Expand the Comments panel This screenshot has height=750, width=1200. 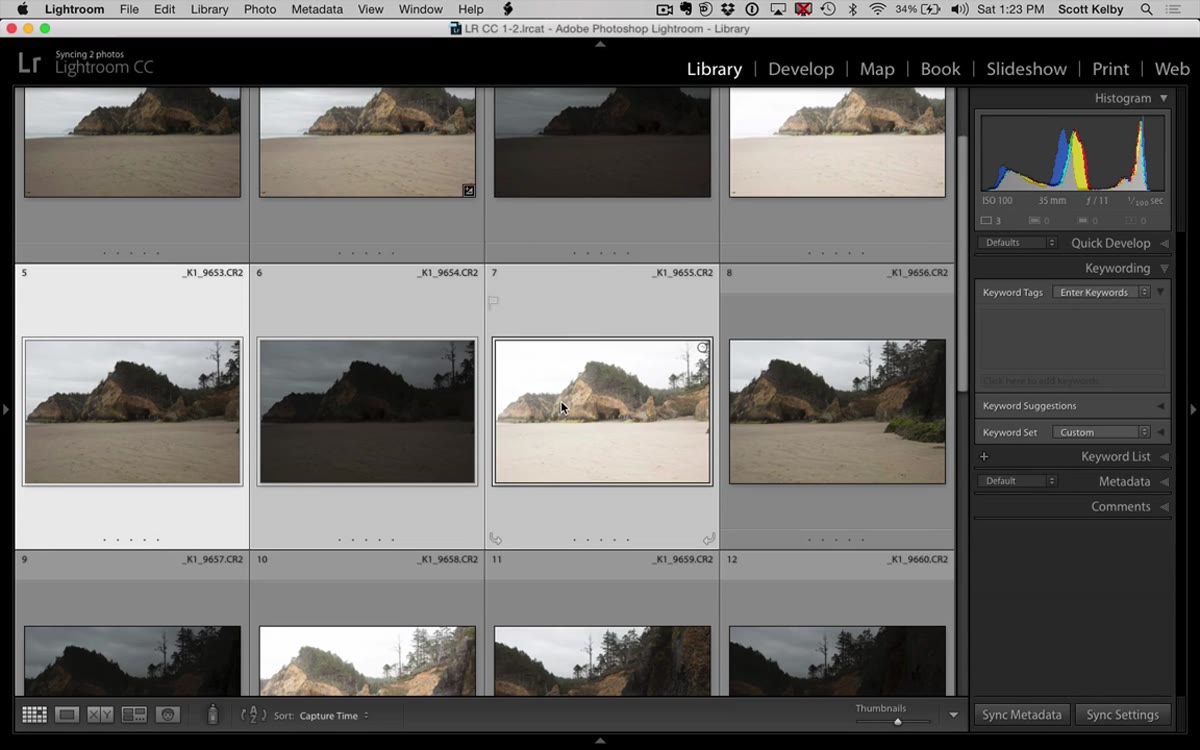tap(1163, 507)
